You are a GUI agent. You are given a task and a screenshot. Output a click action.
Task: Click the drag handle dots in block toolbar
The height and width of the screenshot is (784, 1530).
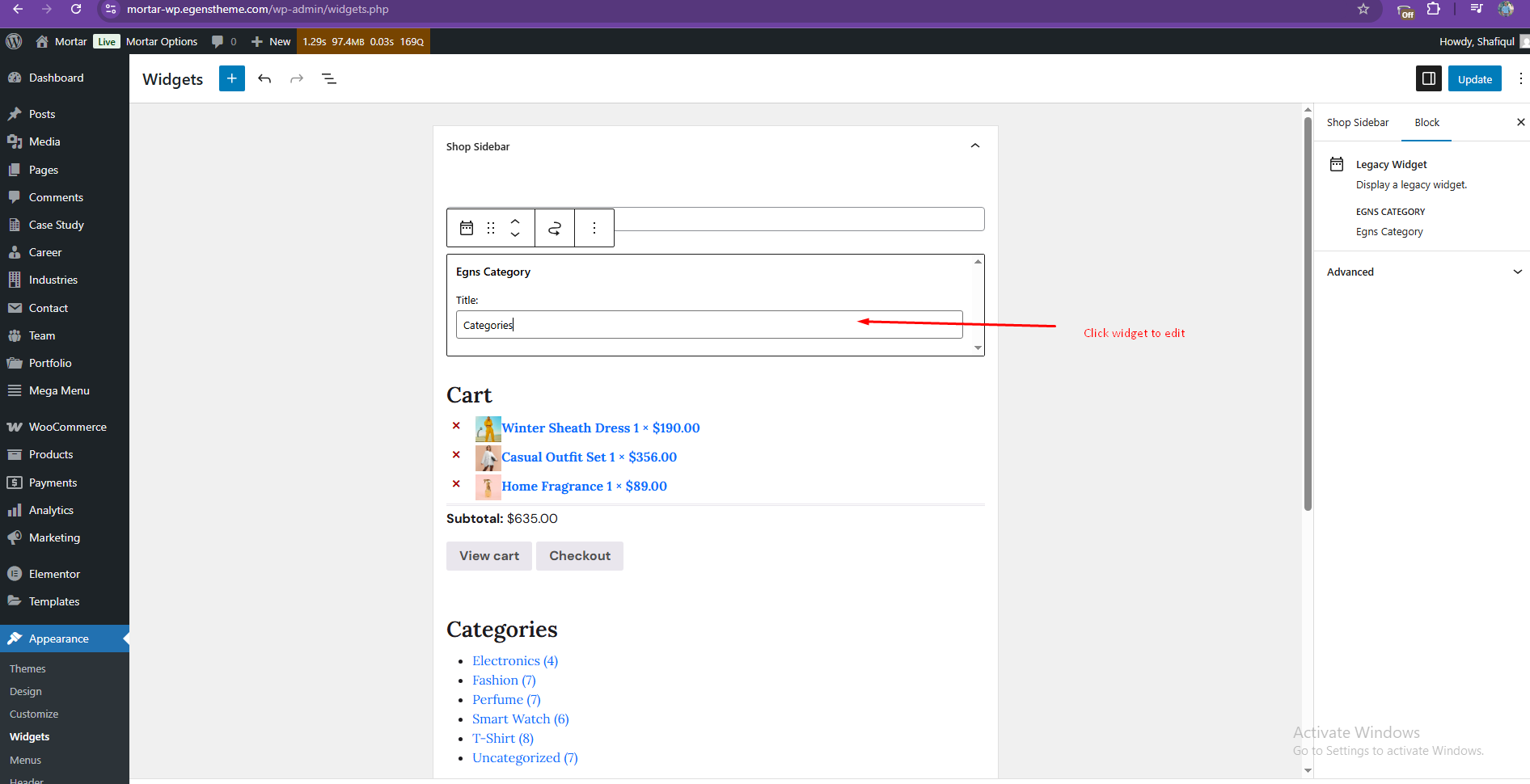coord(491,228)
